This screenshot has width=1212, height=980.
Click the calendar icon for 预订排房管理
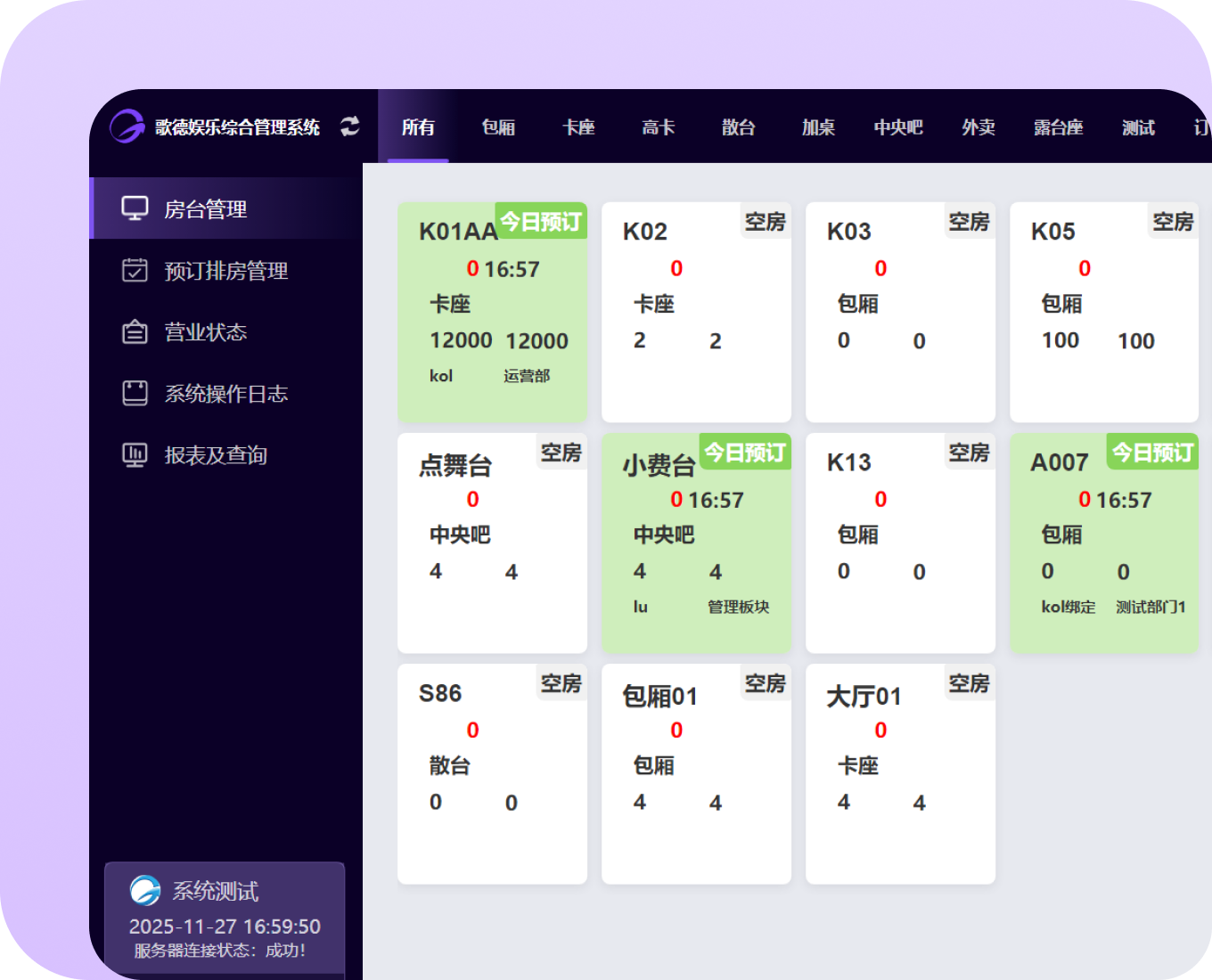135,270
